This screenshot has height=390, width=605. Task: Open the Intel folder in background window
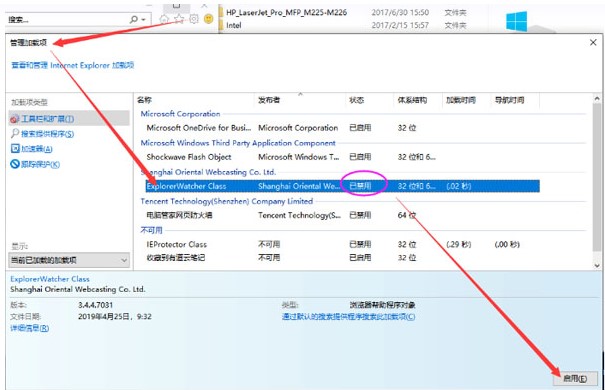(234, 25)
